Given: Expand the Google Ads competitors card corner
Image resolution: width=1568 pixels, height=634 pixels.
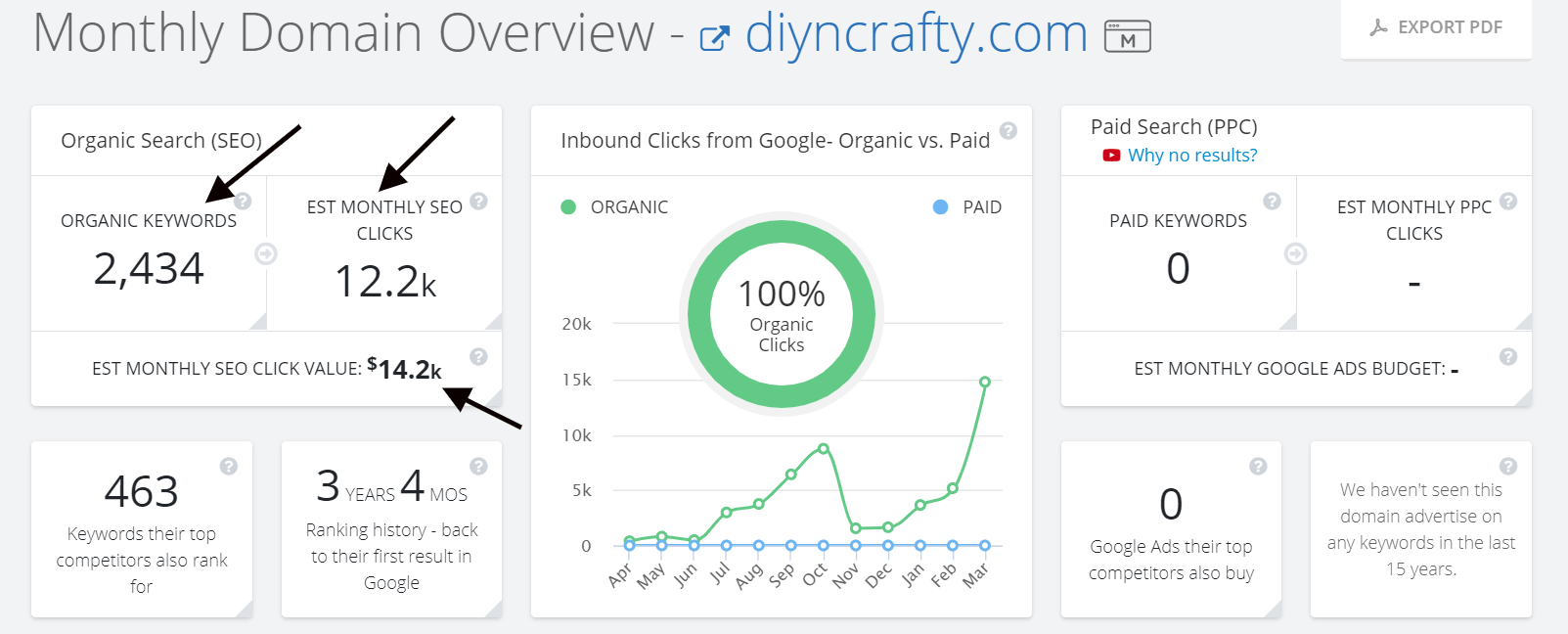Looking at the screenshot, I should [x=1274, y=610].
